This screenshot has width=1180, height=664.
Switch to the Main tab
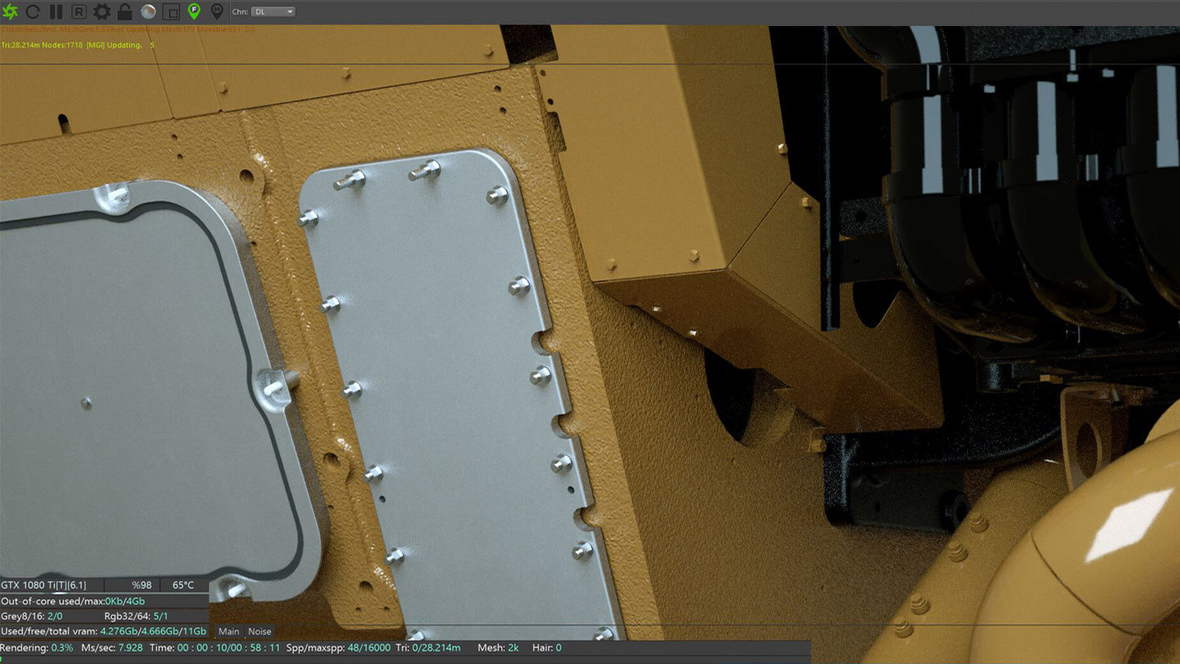pyautogui.click(x=229, y=631)
